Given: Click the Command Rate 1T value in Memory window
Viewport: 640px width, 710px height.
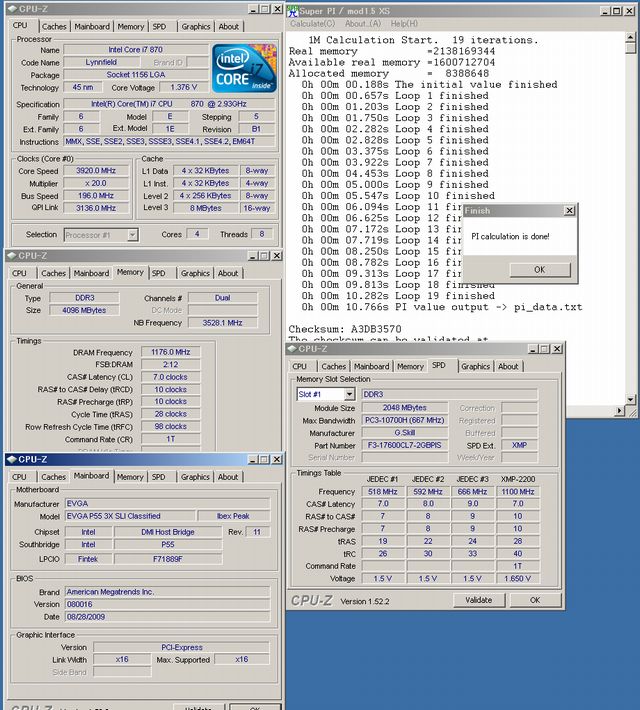Looking at the screenshot, I should (170, 439).
